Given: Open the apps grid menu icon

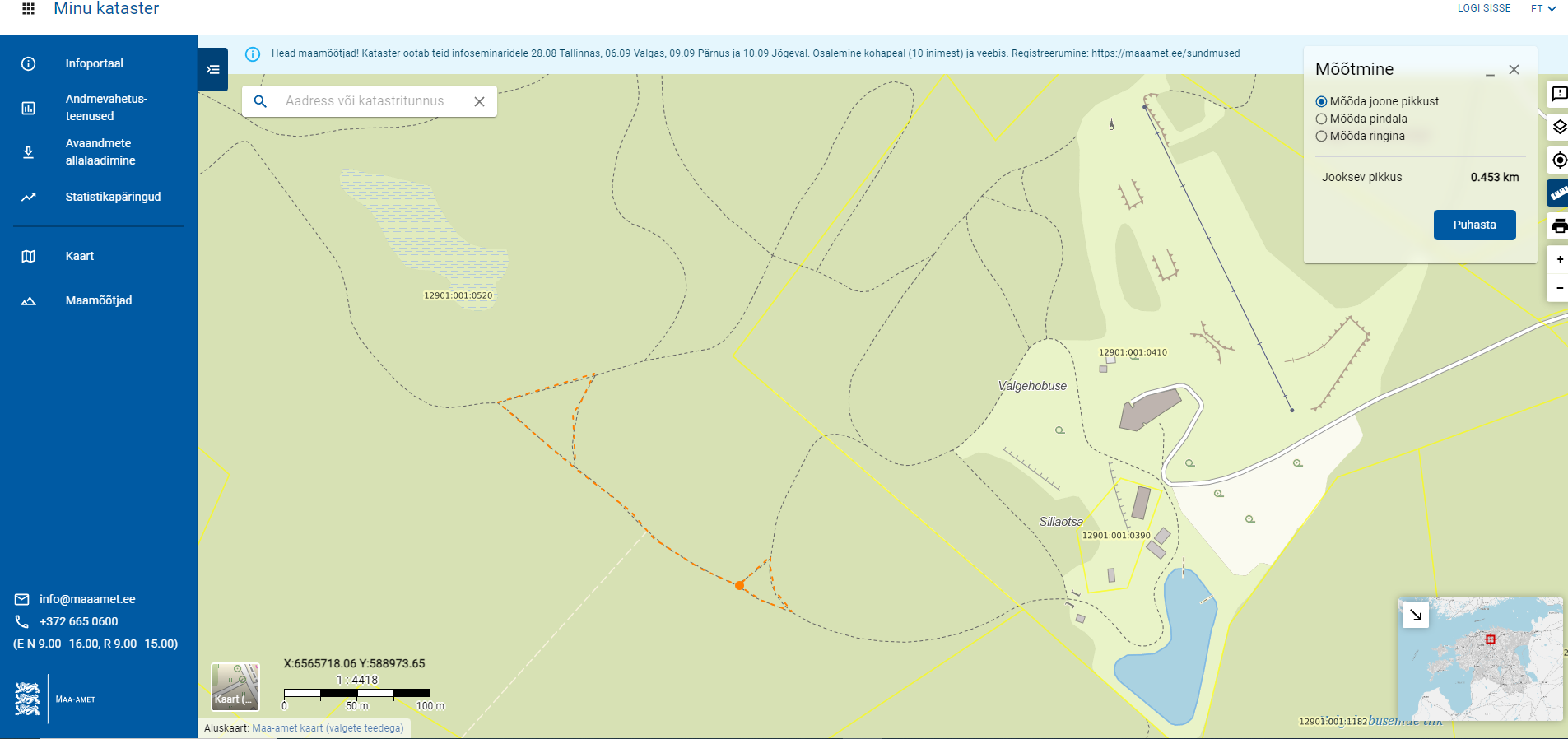Looking at the screenshot, I should pos(28,9).
